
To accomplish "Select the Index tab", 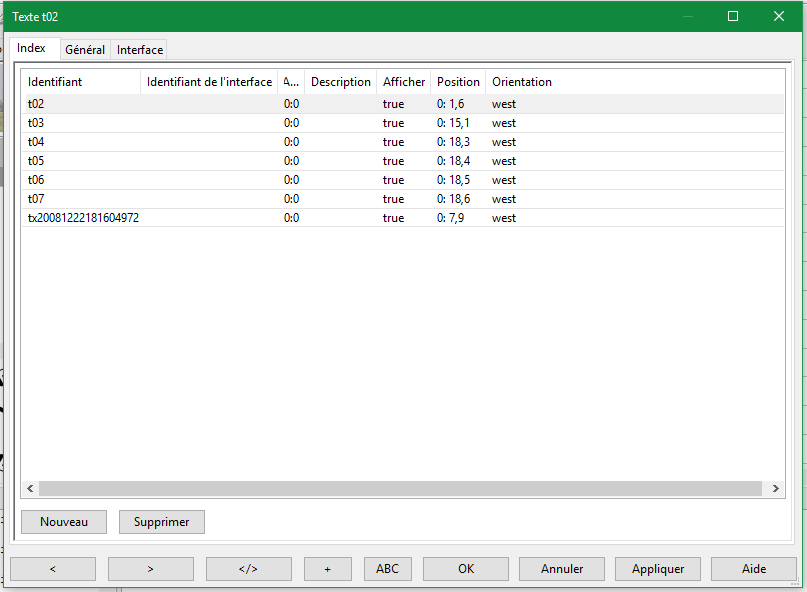I will click(32, 48).
